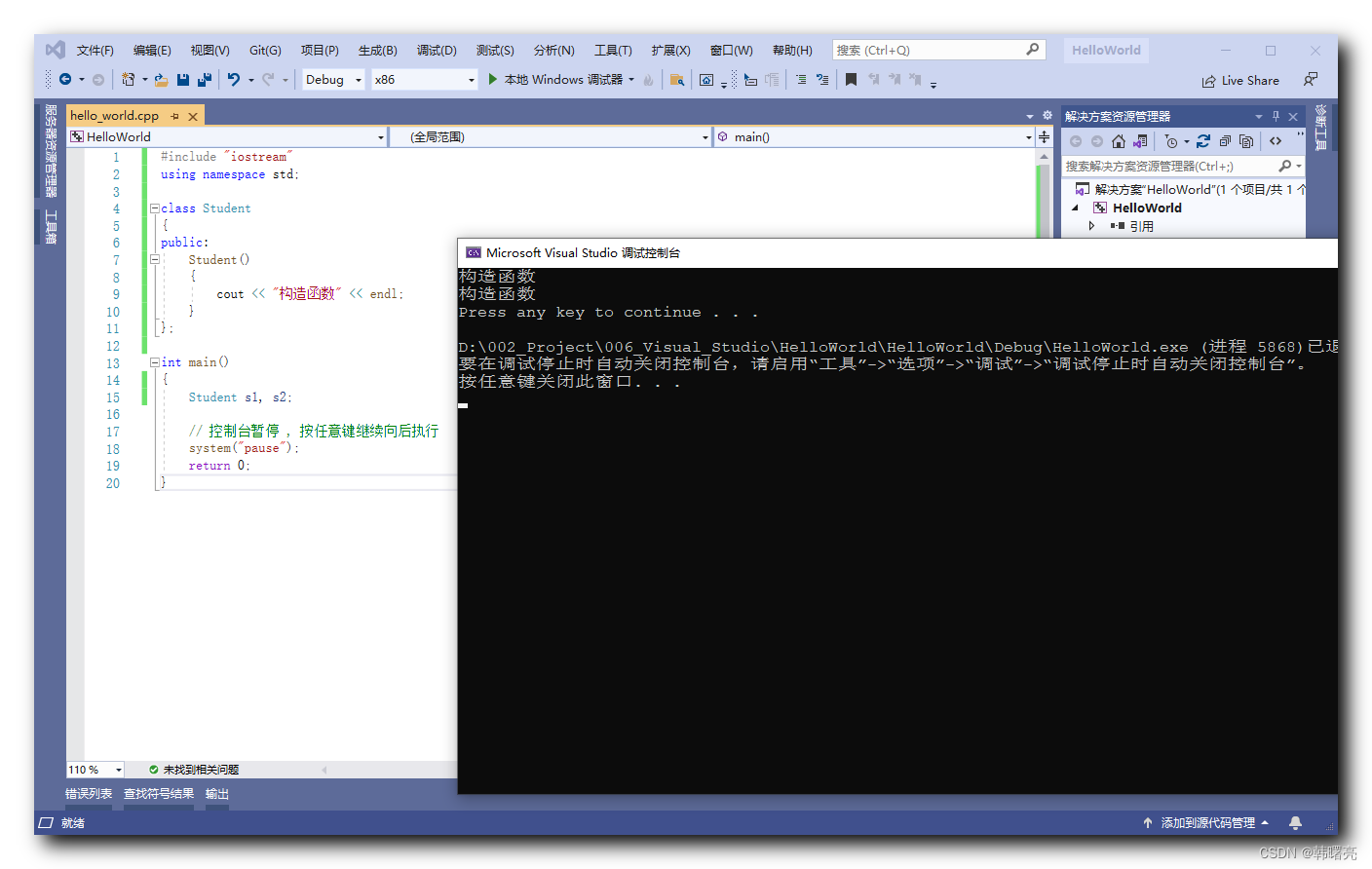Viewport: 1372px width, 869px height.
Task: Undo the last action with the undo icon
Action: coord(234,80)
